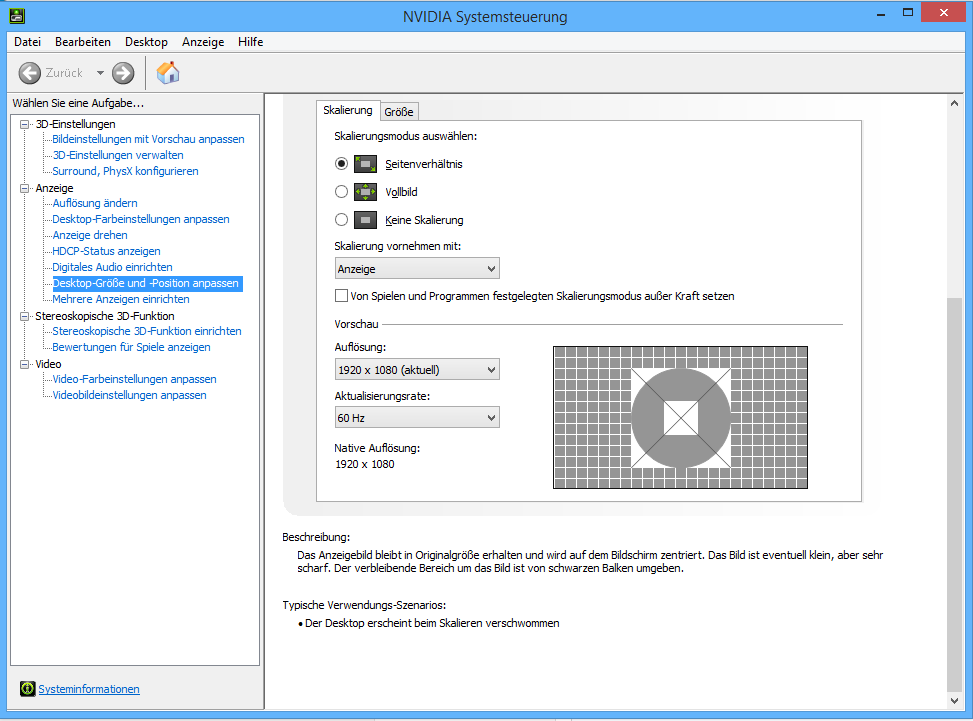
Task: Click the Vollbild scaling mode icon
Action: [x=365, y=192]
